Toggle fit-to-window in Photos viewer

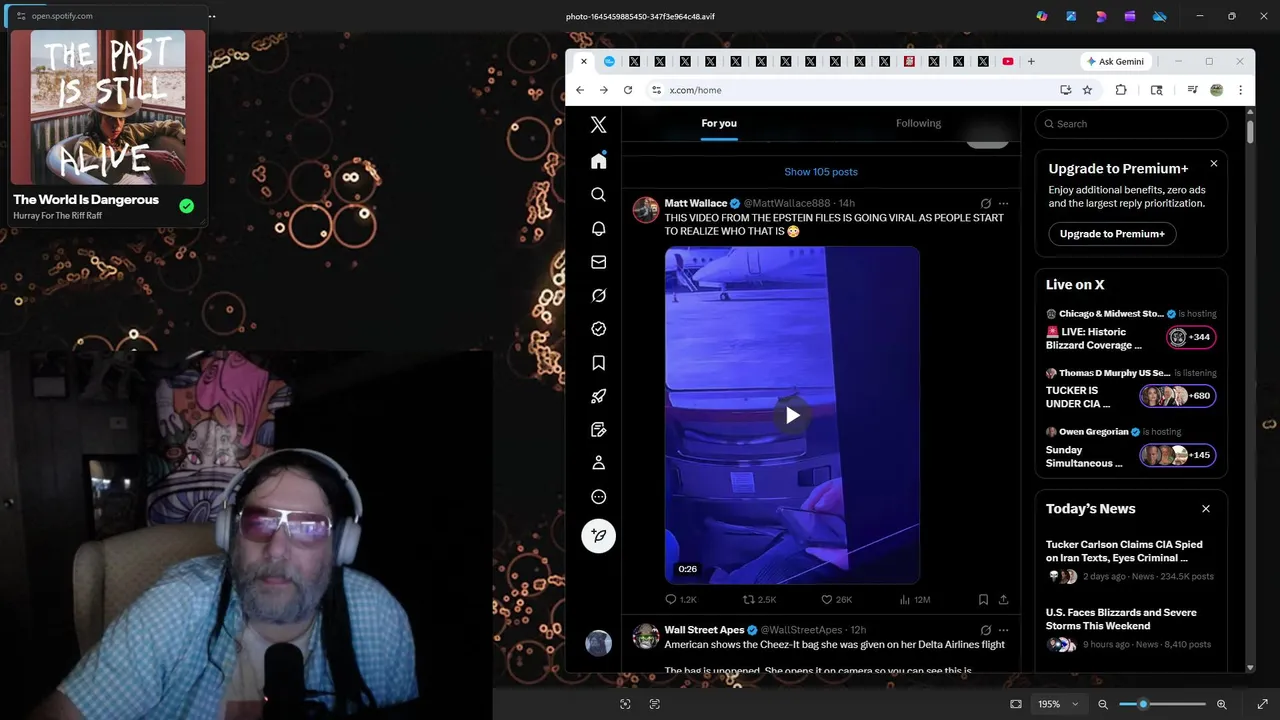(x=1016, y=704)
